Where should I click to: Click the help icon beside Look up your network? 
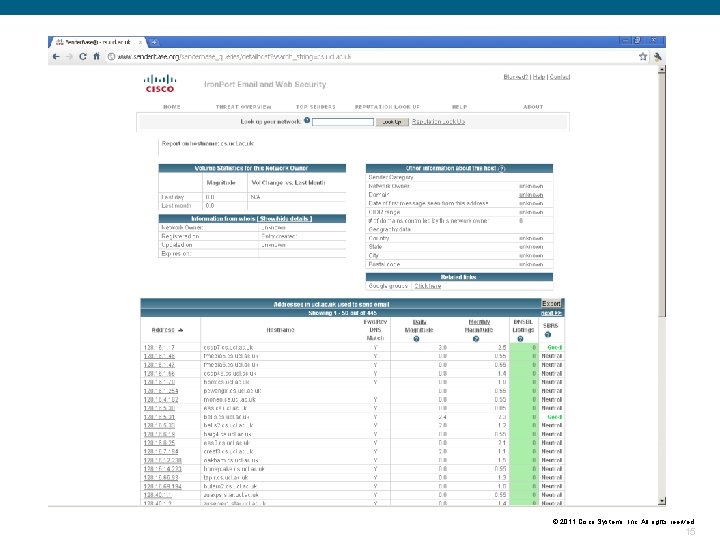(x=307, y=120)
